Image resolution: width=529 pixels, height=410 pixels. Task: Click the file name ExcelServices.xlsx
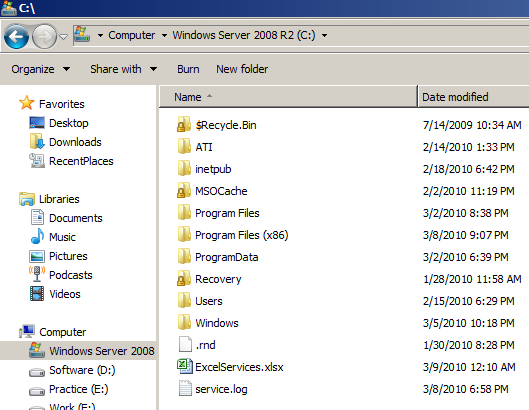[239, 367]
